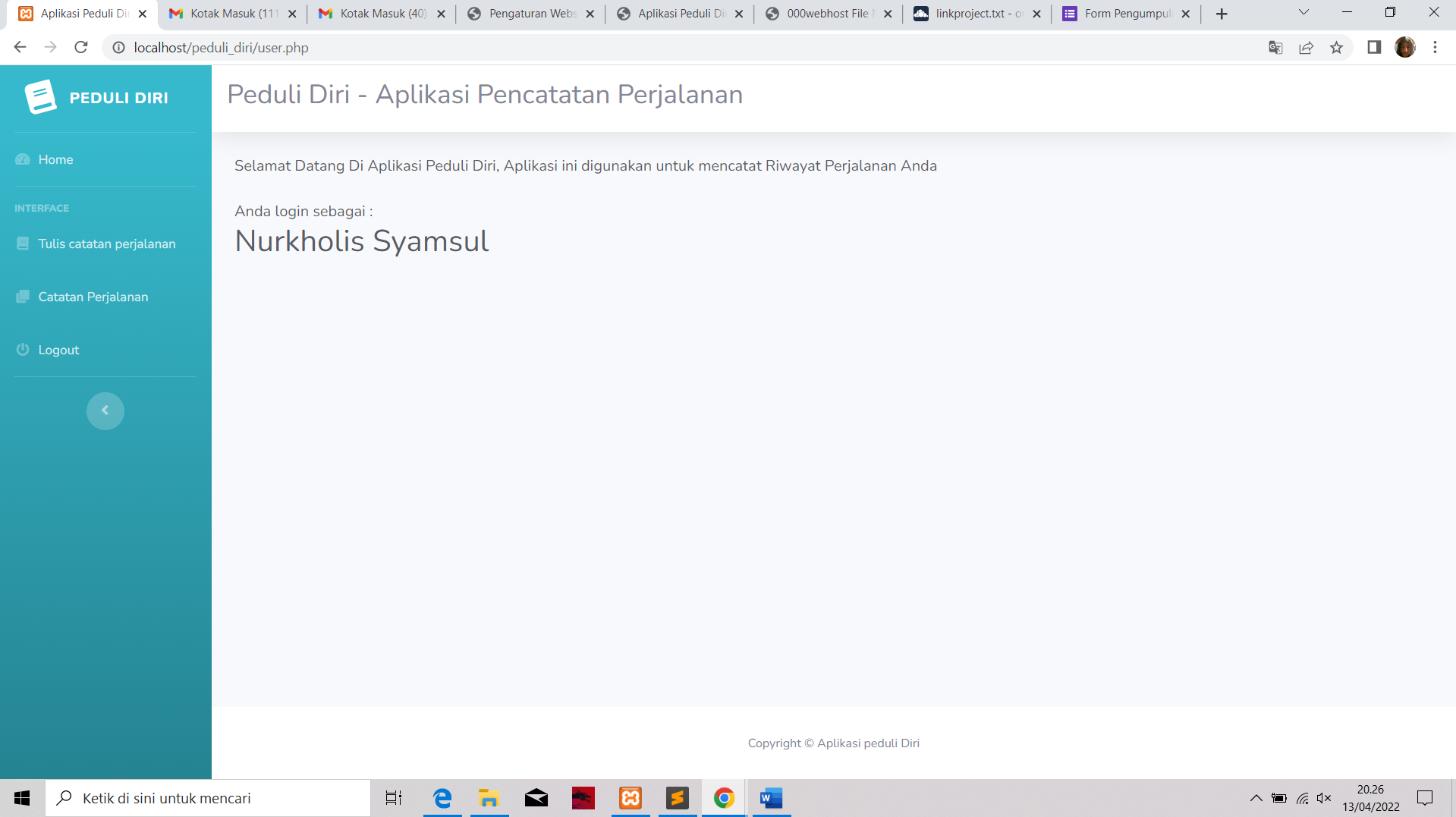This screenshot has height=817, width=1456.
Task: Bookmark this page with the star icon
Action: (x=1336, y=48)
